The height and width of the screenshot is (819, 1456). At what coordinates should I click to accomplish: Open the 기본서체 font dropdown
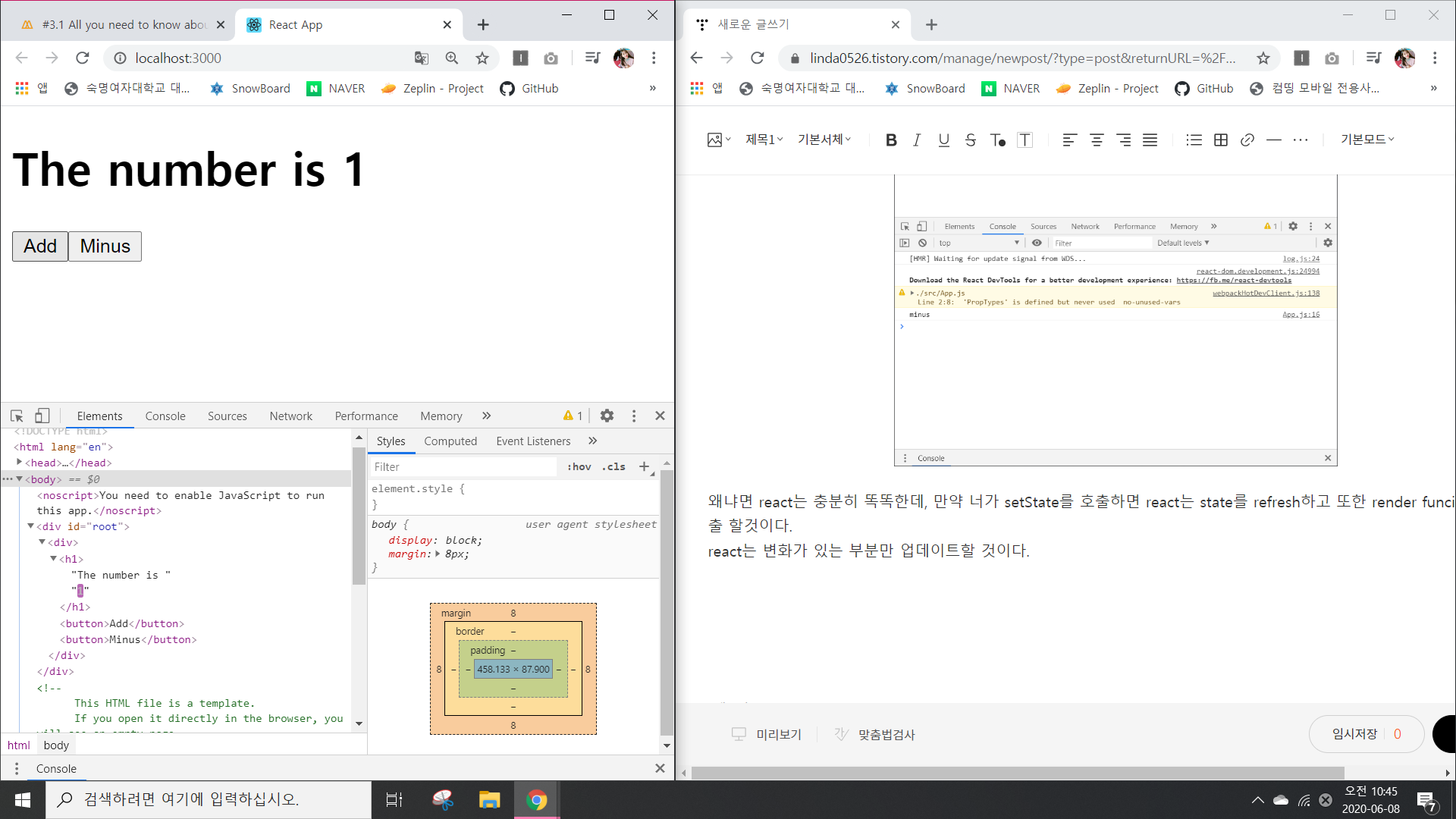[x=824, y=140]
